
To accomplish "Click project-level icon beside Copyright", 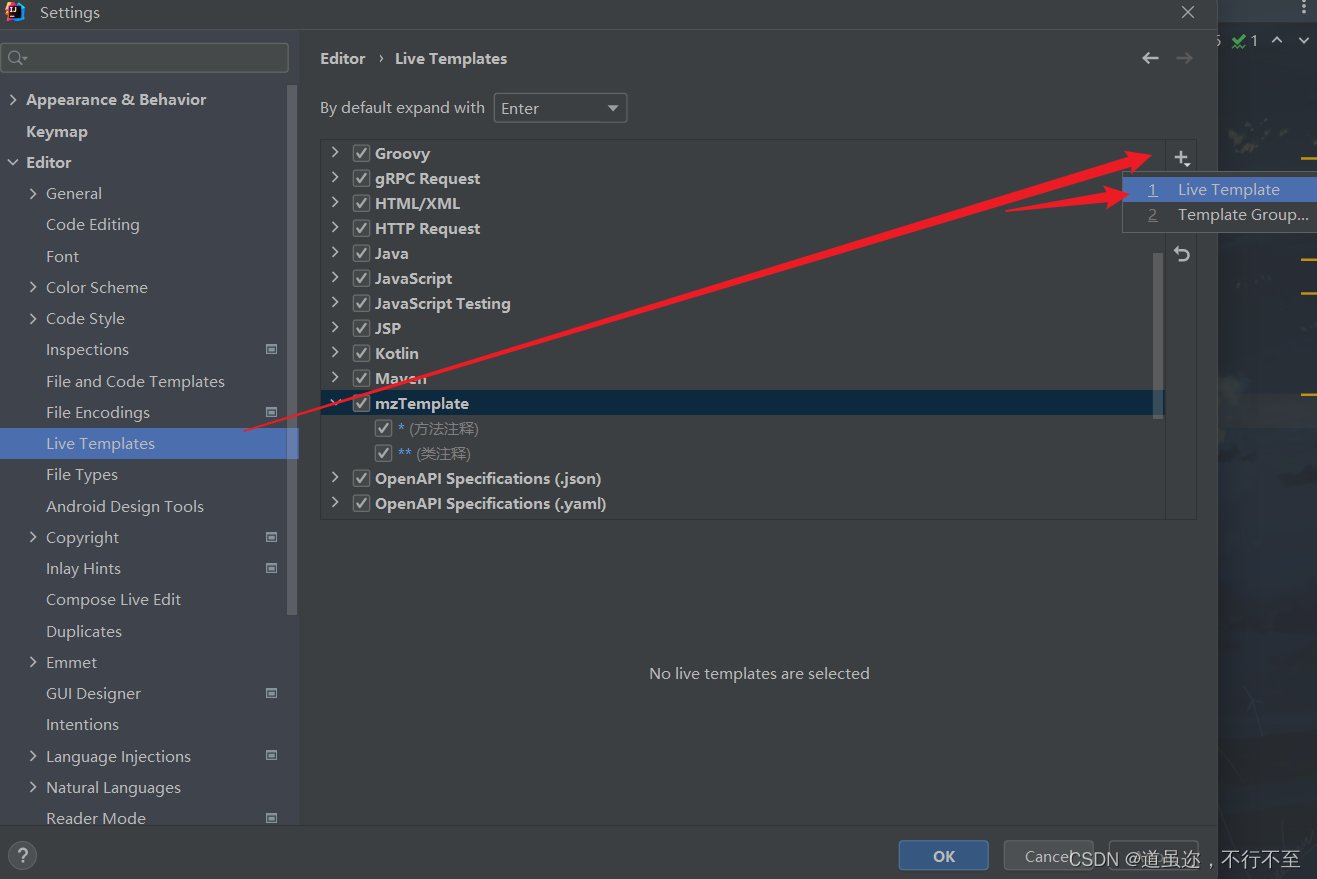I will coord(271,537).
